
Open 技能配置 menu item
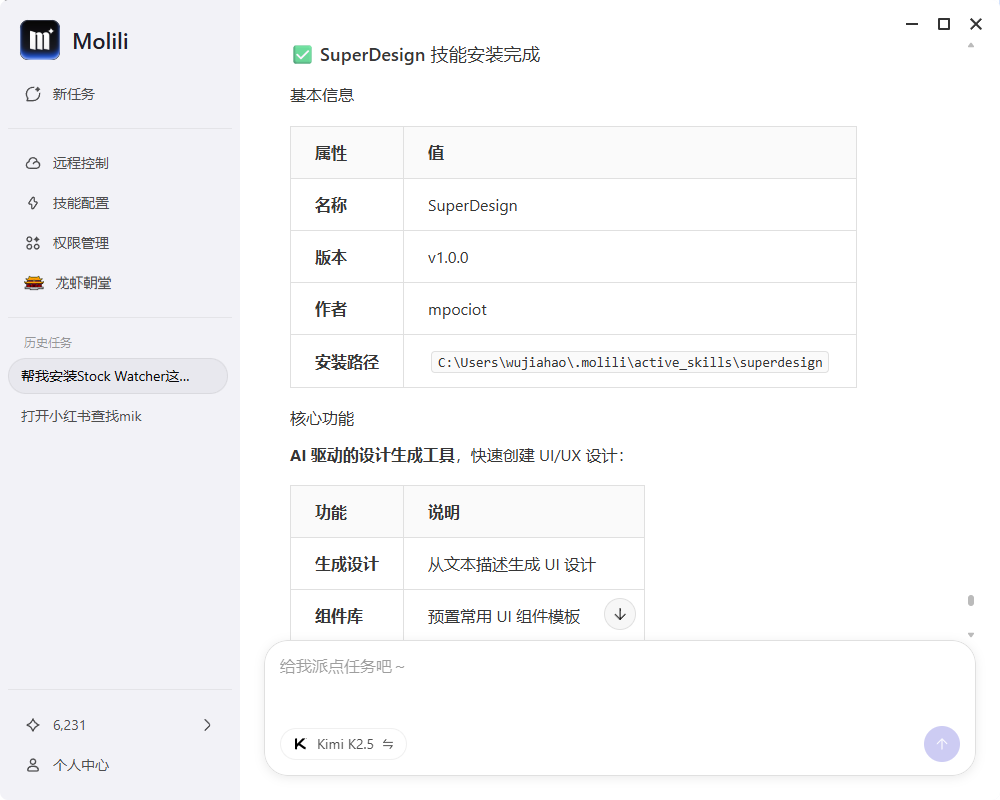[x=81, y=203]
